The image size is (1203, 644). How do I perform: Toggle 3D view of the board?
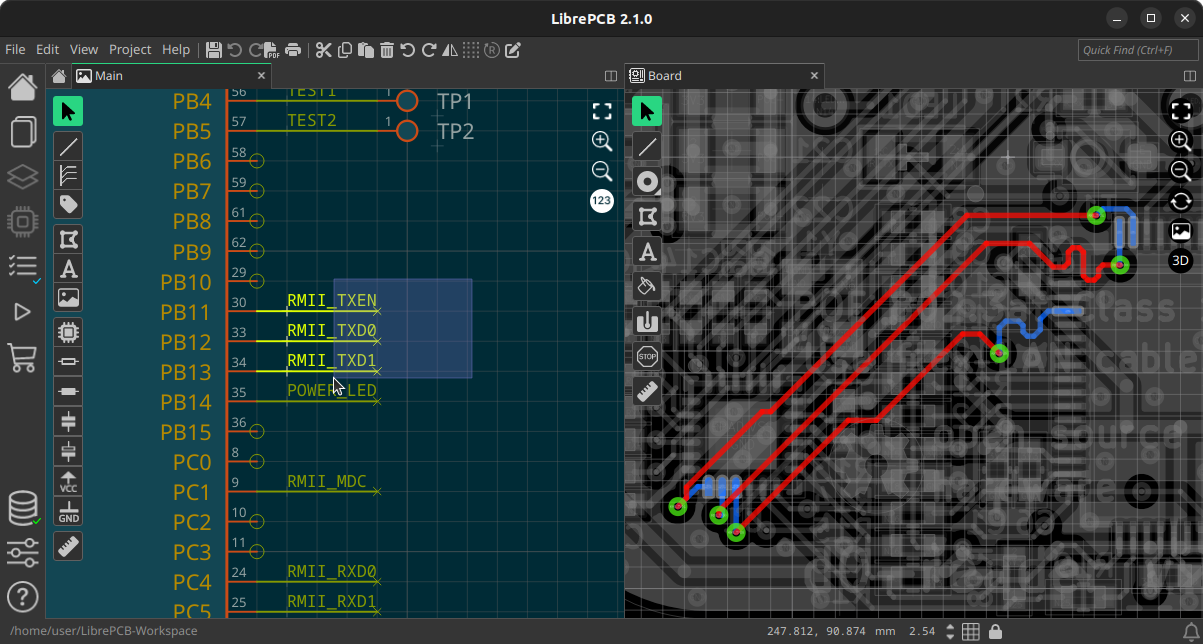point(1180,261)
